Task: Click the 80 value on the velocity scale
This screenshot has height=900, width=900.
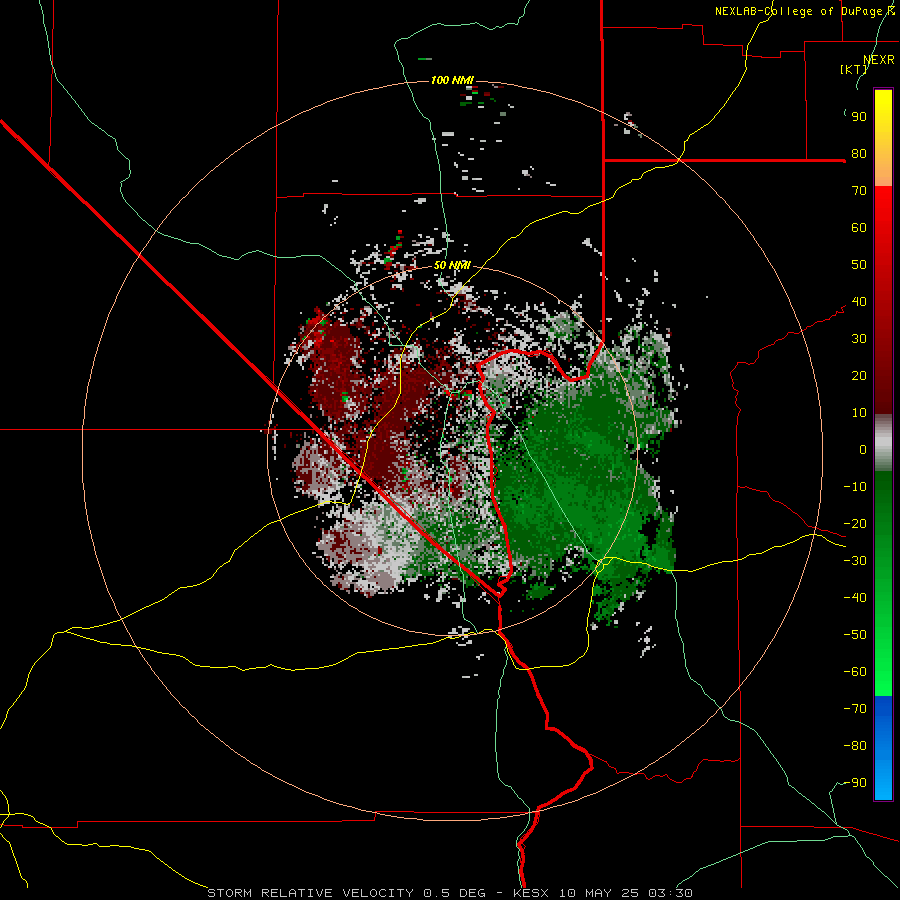Action: (x=859, y=154)
